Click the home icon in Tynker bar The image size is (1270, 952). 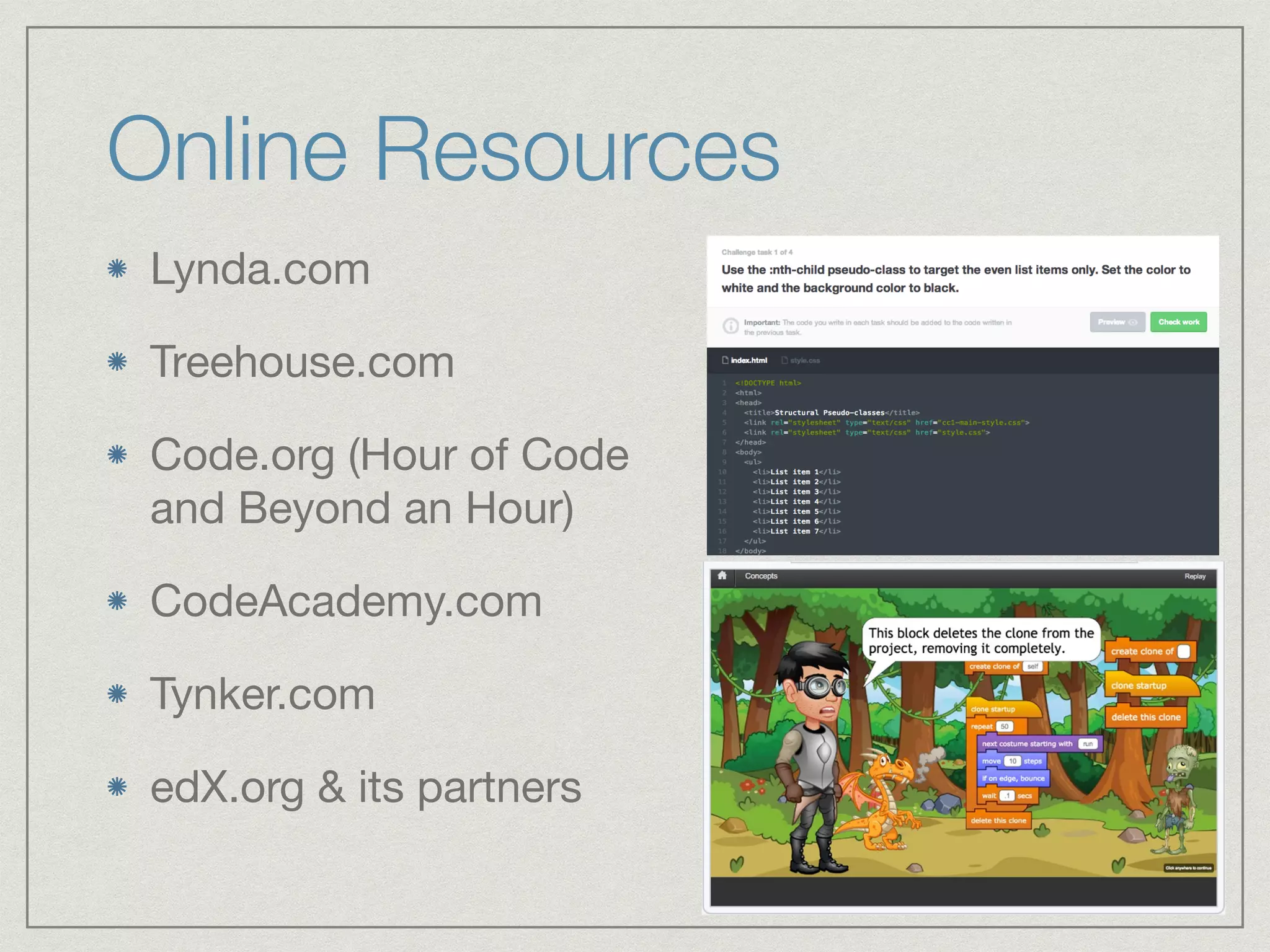[722, 575]
